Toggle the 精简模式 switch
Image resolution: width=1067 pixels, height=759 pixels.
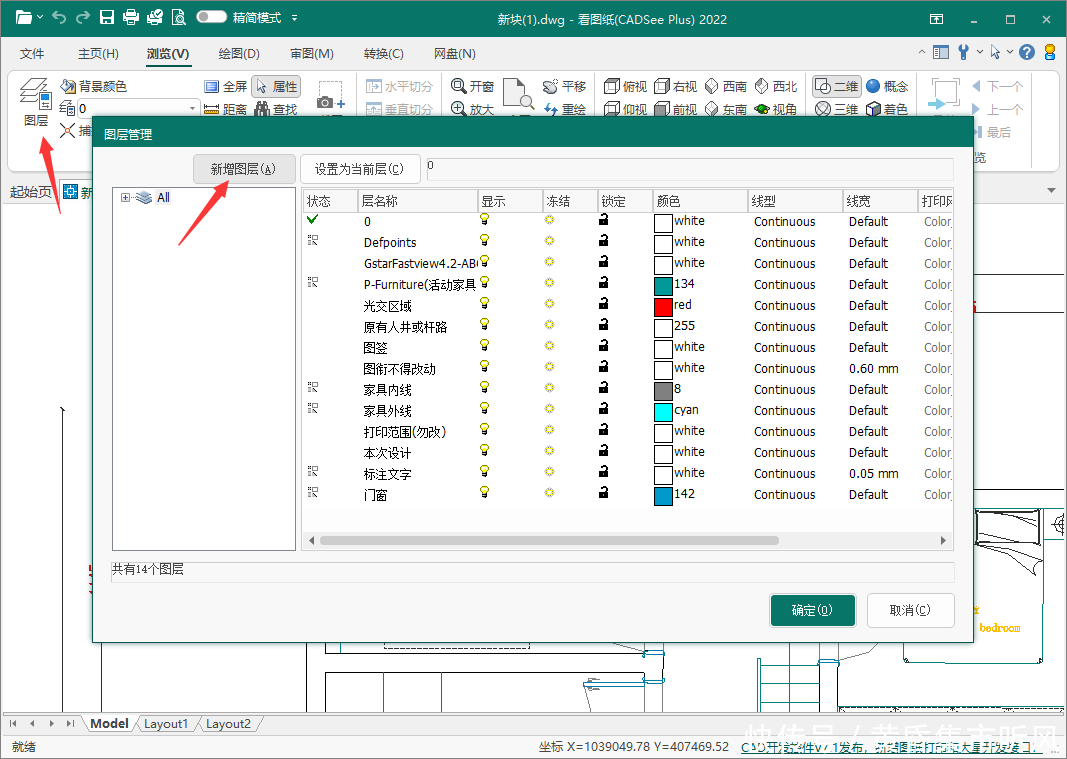211,17
